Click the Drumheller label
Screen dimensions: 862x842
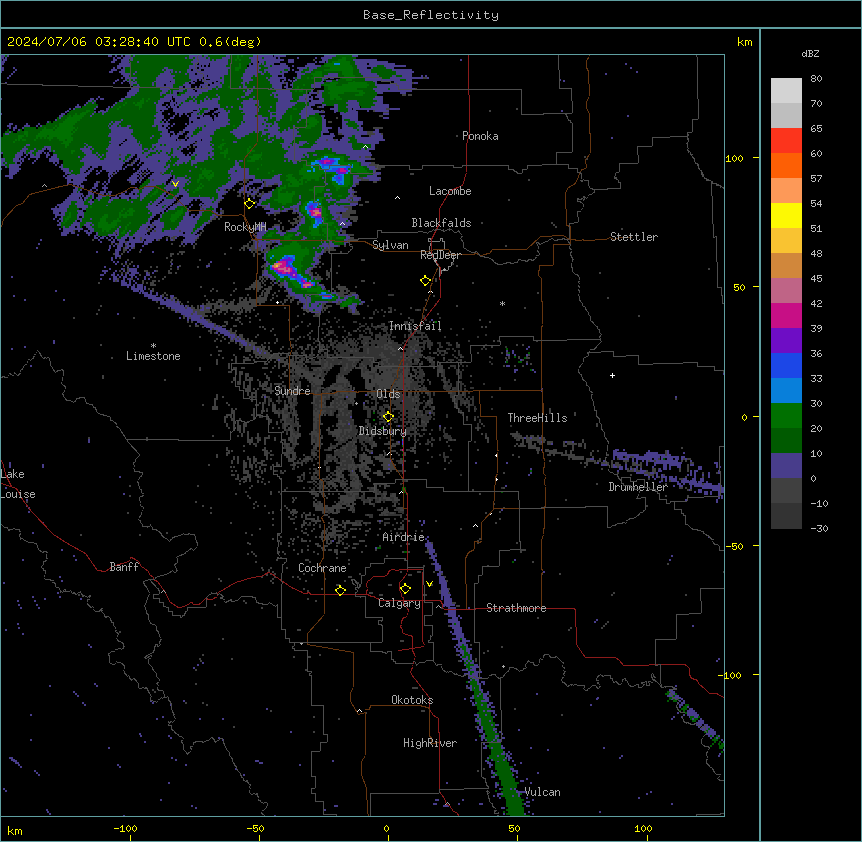[x=638, y=487]
